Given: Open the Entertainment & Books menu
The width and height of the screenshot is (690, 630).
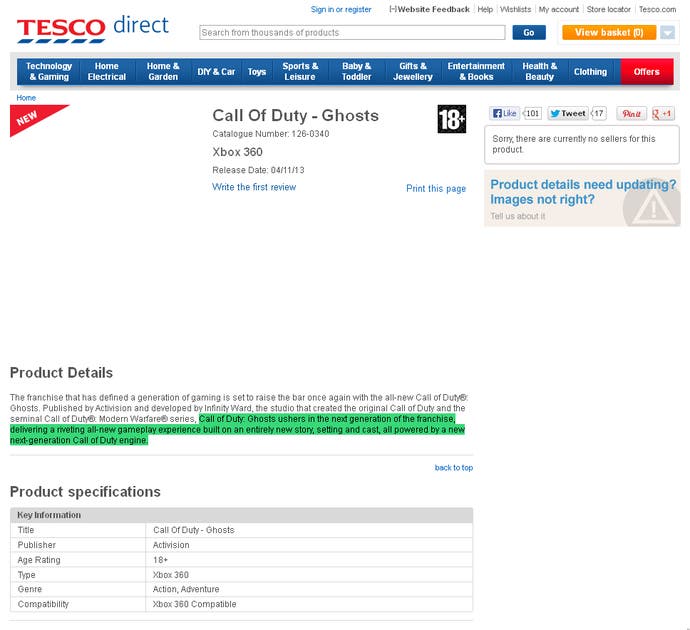Looking at the screenshot, I should click(x=476, y=71).
